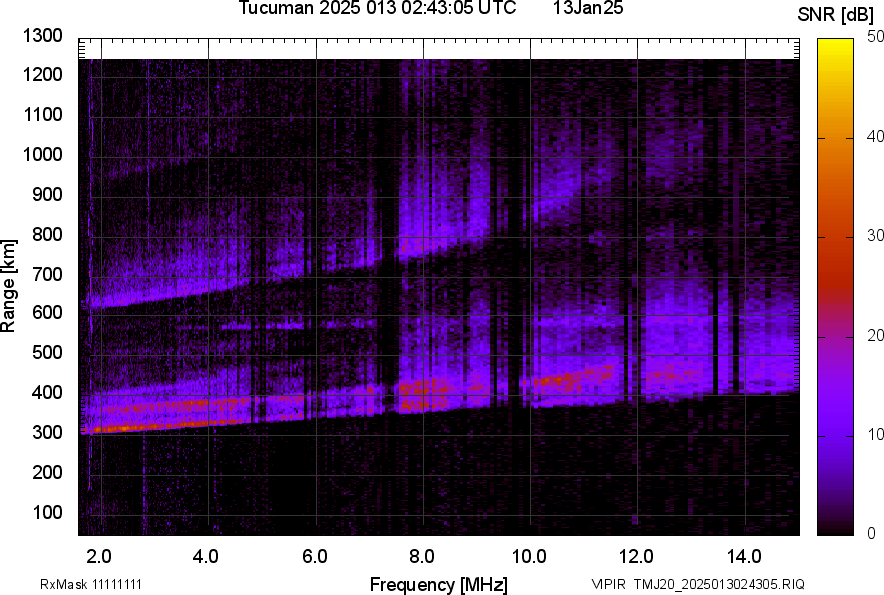Click the range tick label '1100'
Viewport: 884px width, 595px height.
click(42, 114)
